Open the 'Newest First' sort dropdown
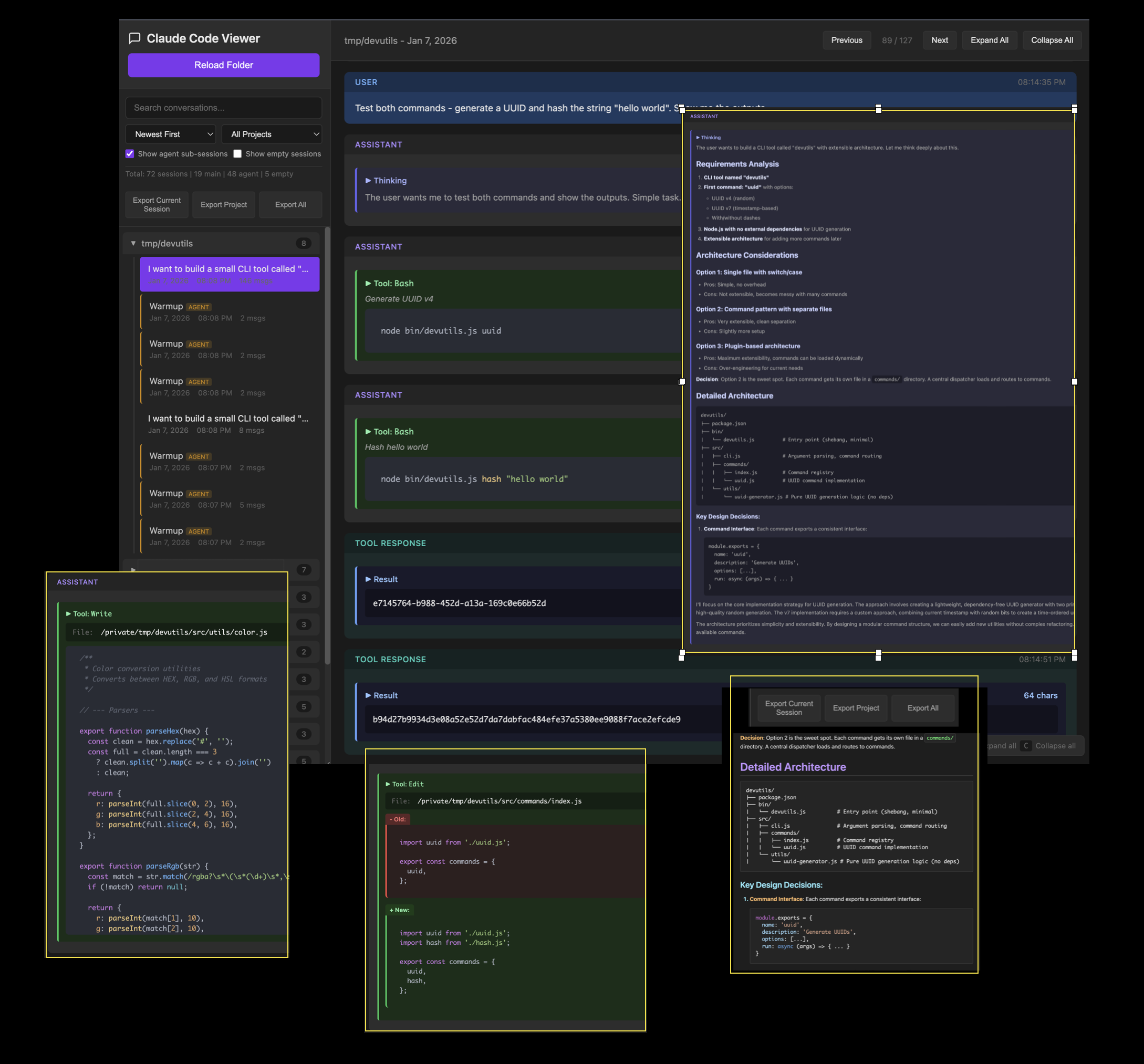 pyautogui.click(x=170, y=133)
